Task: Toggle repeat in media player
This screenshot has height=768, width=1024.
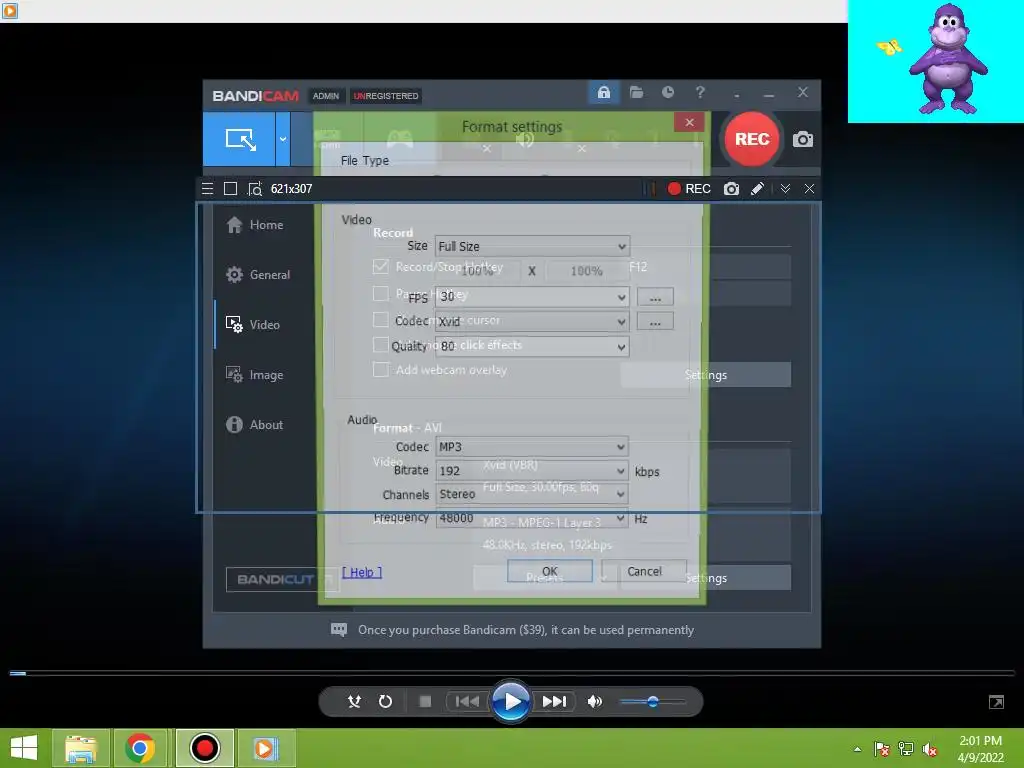Action: click(385, 701)
